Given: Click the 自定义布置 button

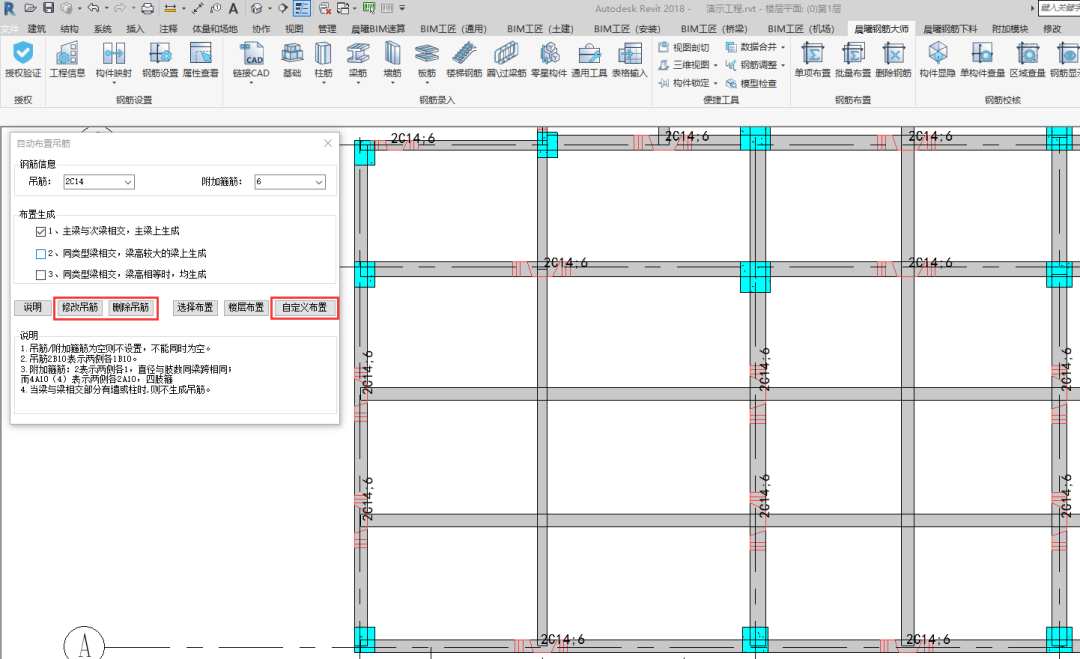Looking at the screenshot, I should point(304,307).
